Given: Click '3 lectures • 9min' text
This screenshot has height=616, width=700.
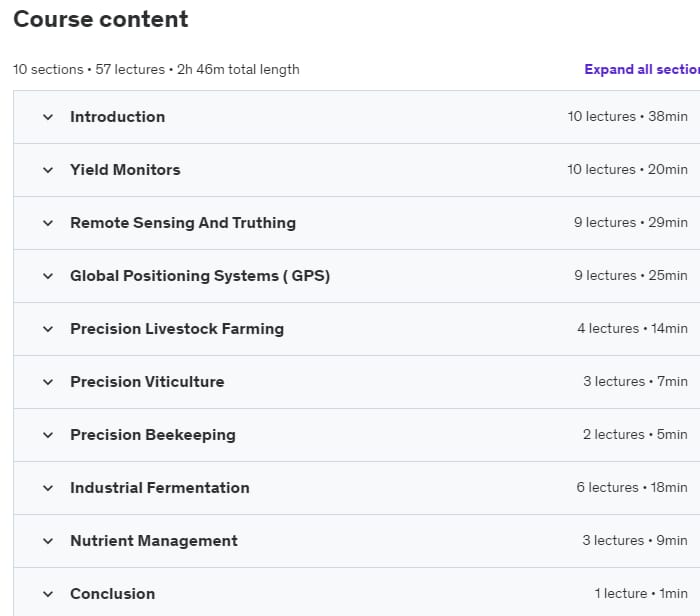Looking at the screenshot, I should (x=635, y=541).
